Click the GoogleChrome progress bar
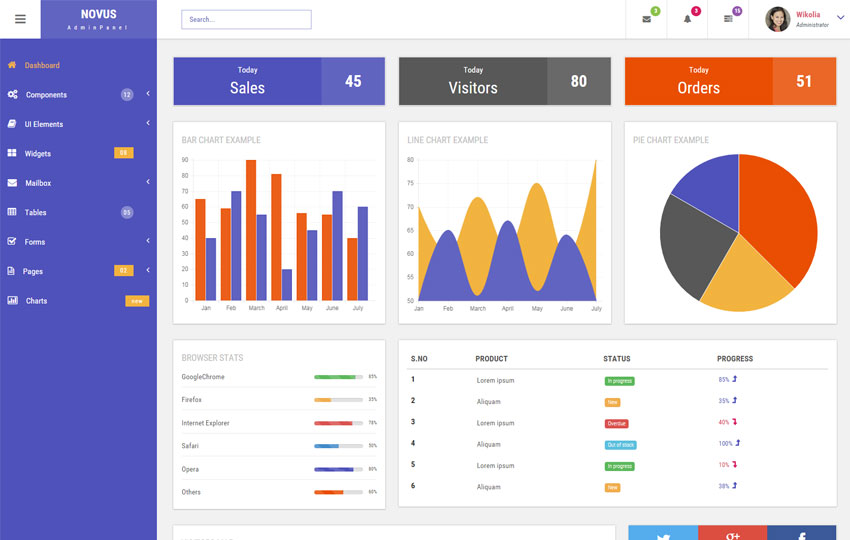 [338, 377]
